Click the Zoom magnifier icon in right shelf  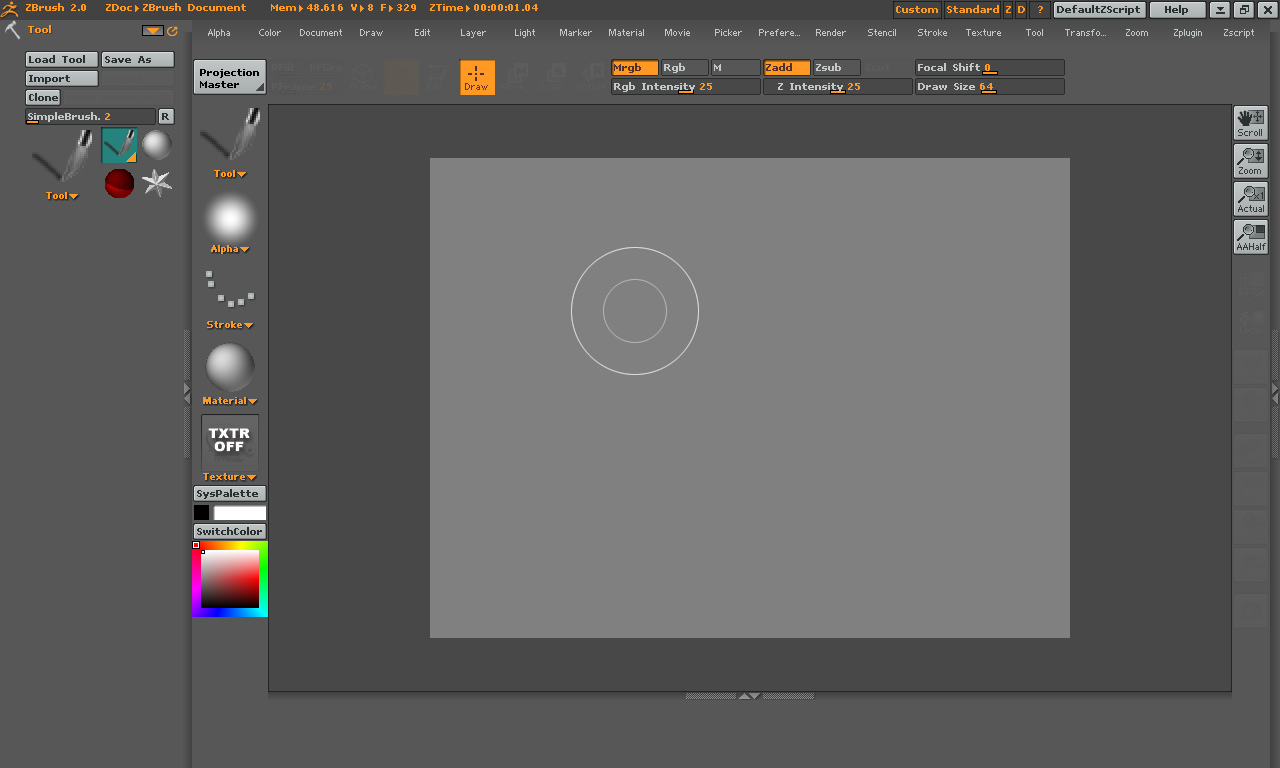click(1250, 160)
